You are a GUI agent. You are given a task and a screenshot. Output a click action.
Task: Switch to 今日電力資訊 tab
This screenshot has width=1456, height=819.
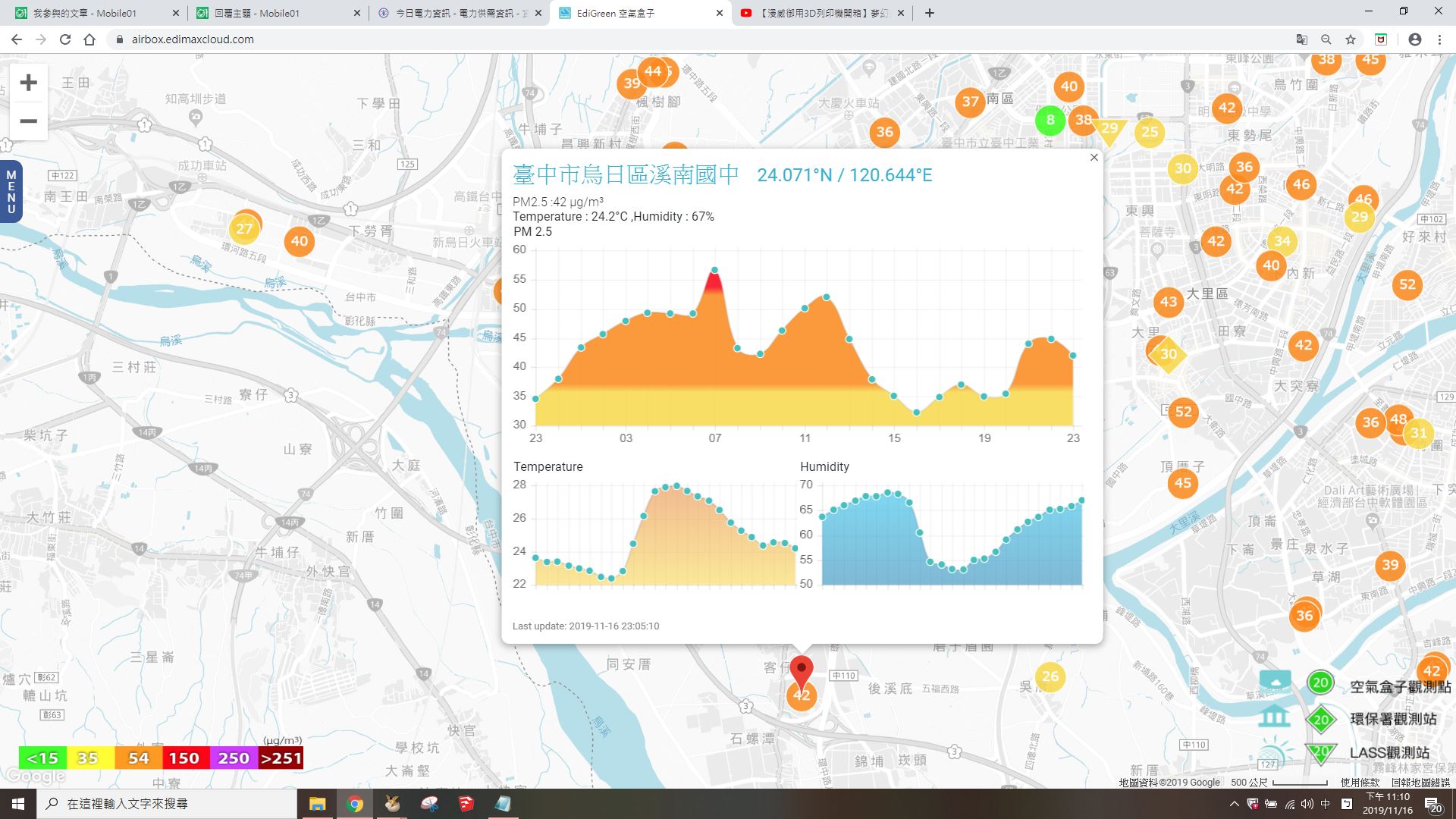click(x=460, y=13)
